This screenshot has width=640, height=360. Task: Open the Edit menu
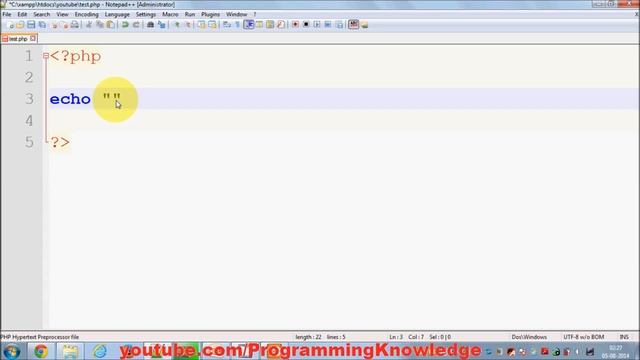[x=22, y=14]
